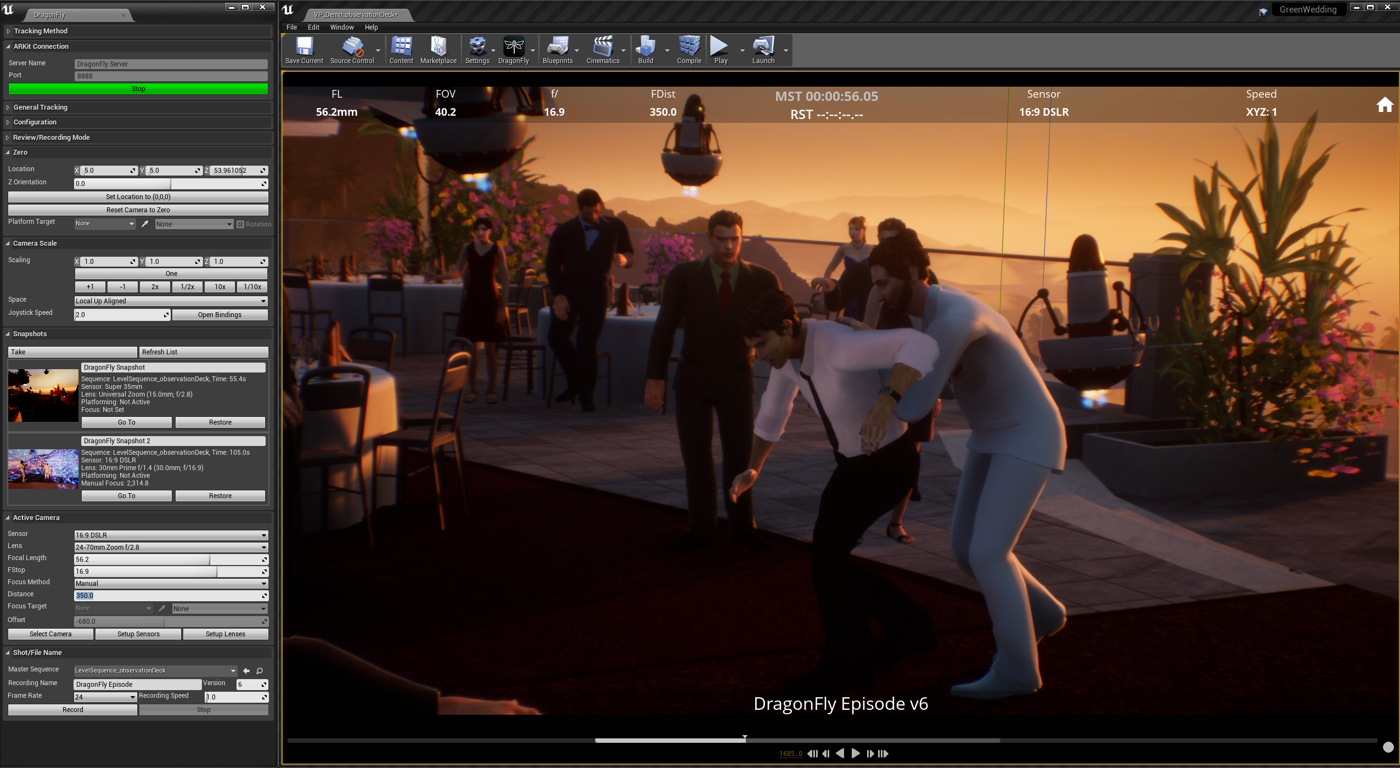Click the Recording Name field DragonFly Episode

pos(138,684)
